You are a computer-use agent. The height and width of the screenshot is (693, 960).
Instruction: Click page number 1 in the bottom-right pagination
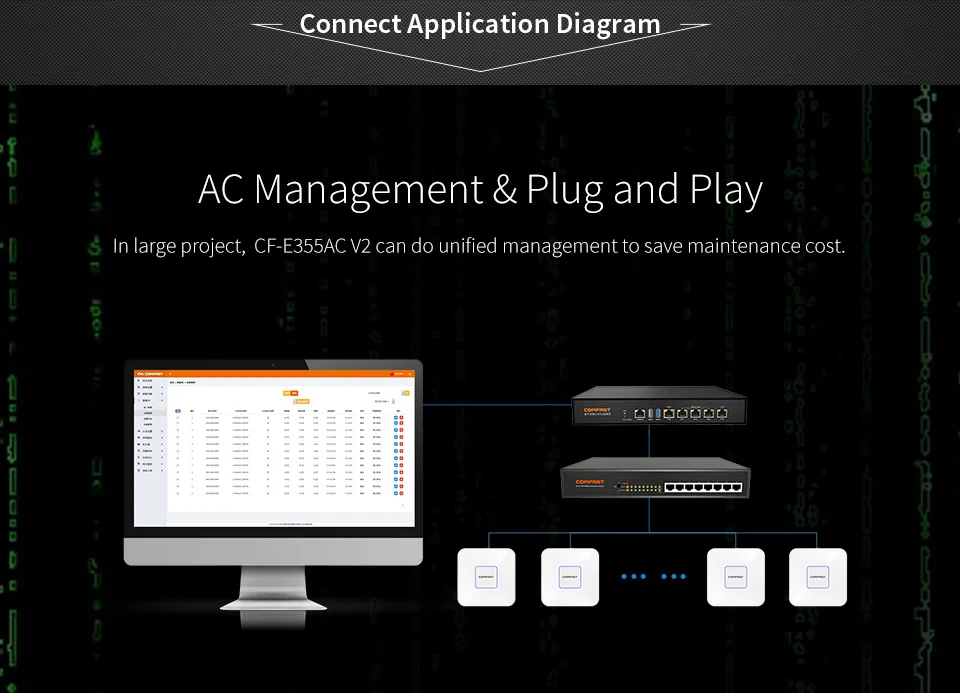tap(401, 504)
